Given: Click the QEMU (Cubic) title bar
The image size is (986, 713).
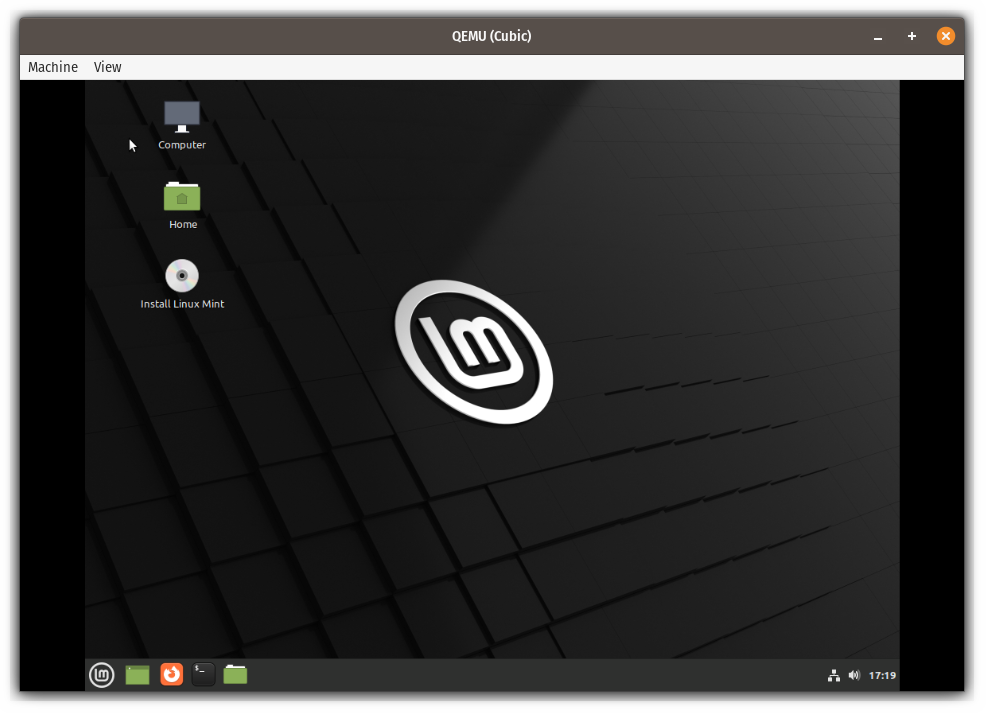Looking at the screenshot, I should 490,36.
